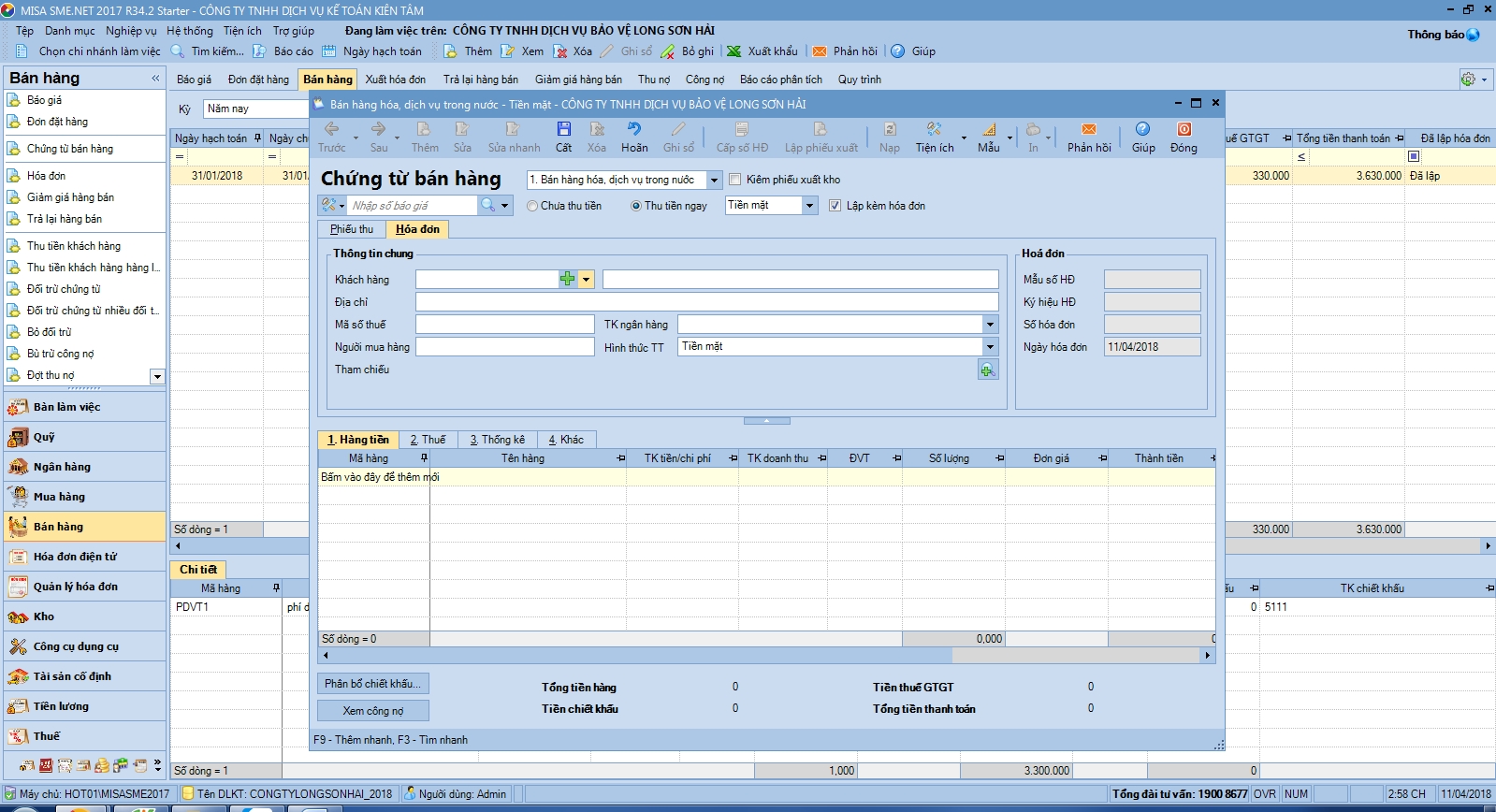Viewport: 1496px width, 812px height.
Task: Open Chứng từ bán hàng sidebar link
Action: point(69,149)
